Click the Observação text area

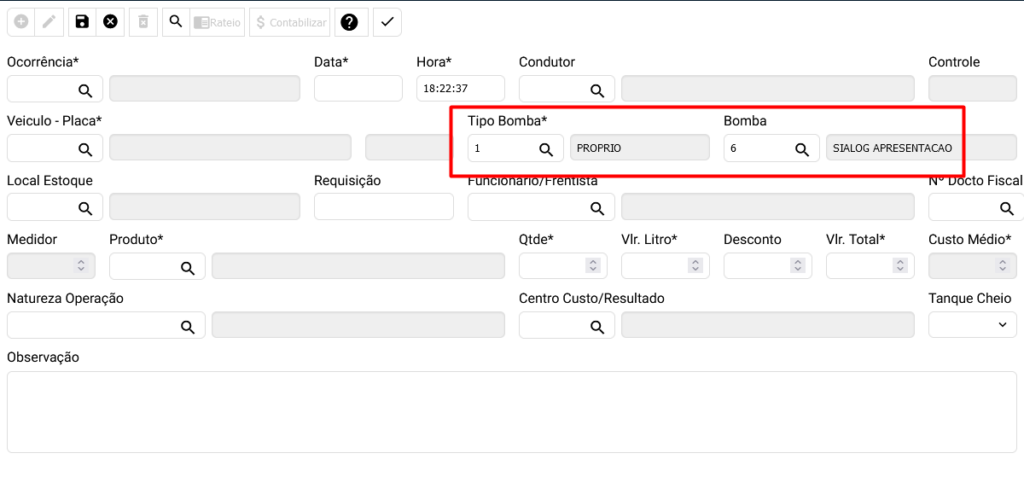[511, 411]
